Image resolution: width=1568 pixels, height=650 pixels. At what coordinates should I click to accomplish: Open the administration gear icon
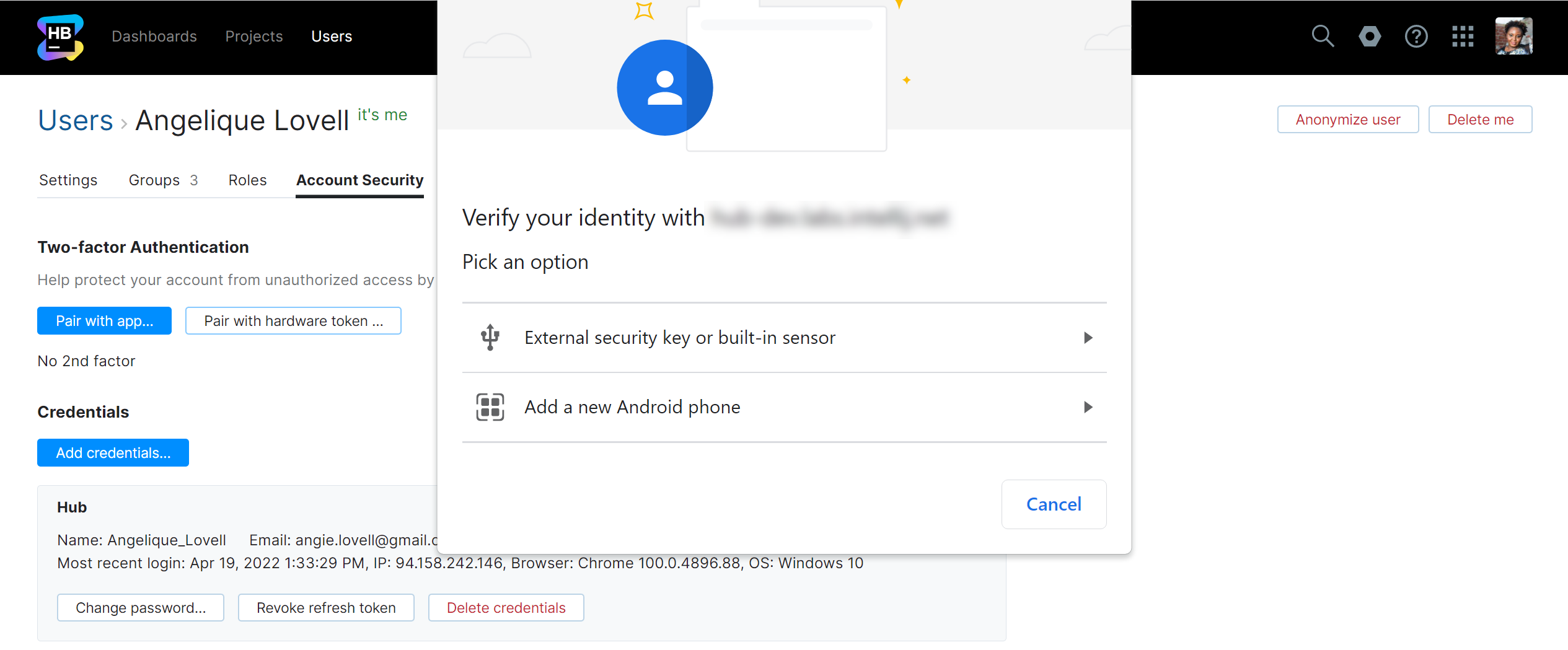point(1370,36)
